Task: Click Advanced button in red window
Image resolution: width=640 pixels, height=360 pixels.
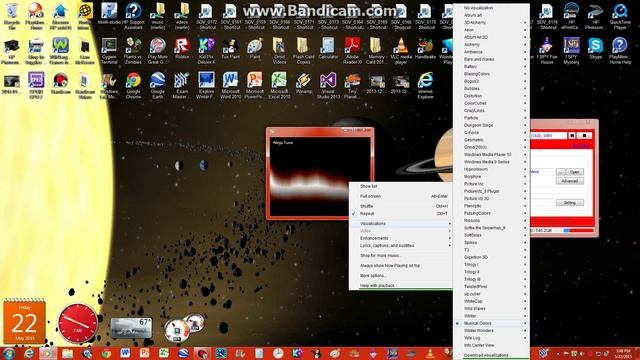Action: pyautogui.click(x=569, y=181)
